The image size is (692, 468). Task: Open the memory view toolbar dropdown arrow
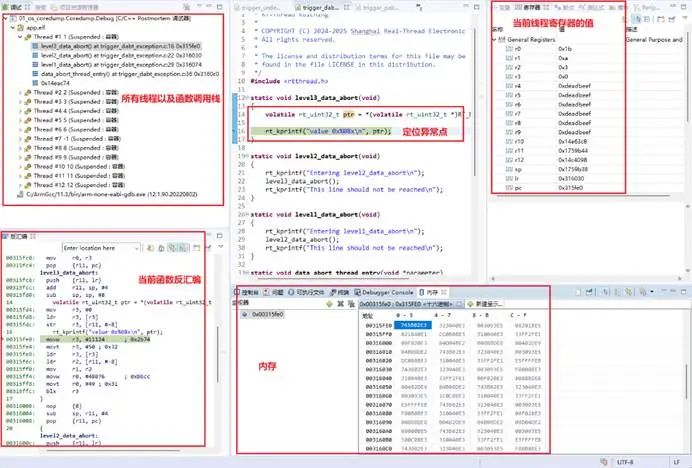tap(652, 292)
